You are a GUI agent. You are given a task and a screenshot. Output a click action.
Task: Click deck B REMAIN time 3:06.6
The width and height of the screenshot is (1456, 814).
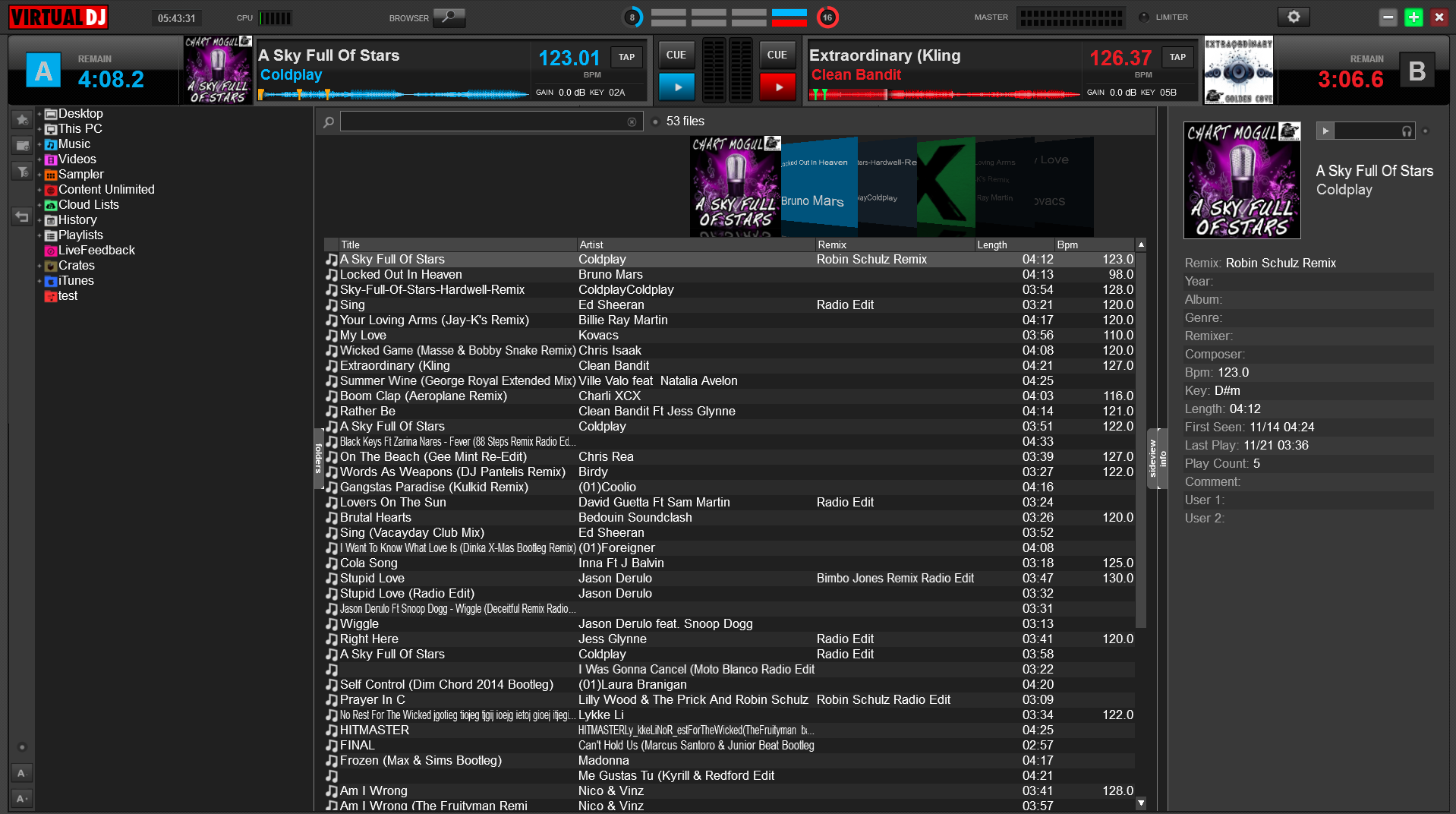pyautogui.click(x=1350, y=79)
